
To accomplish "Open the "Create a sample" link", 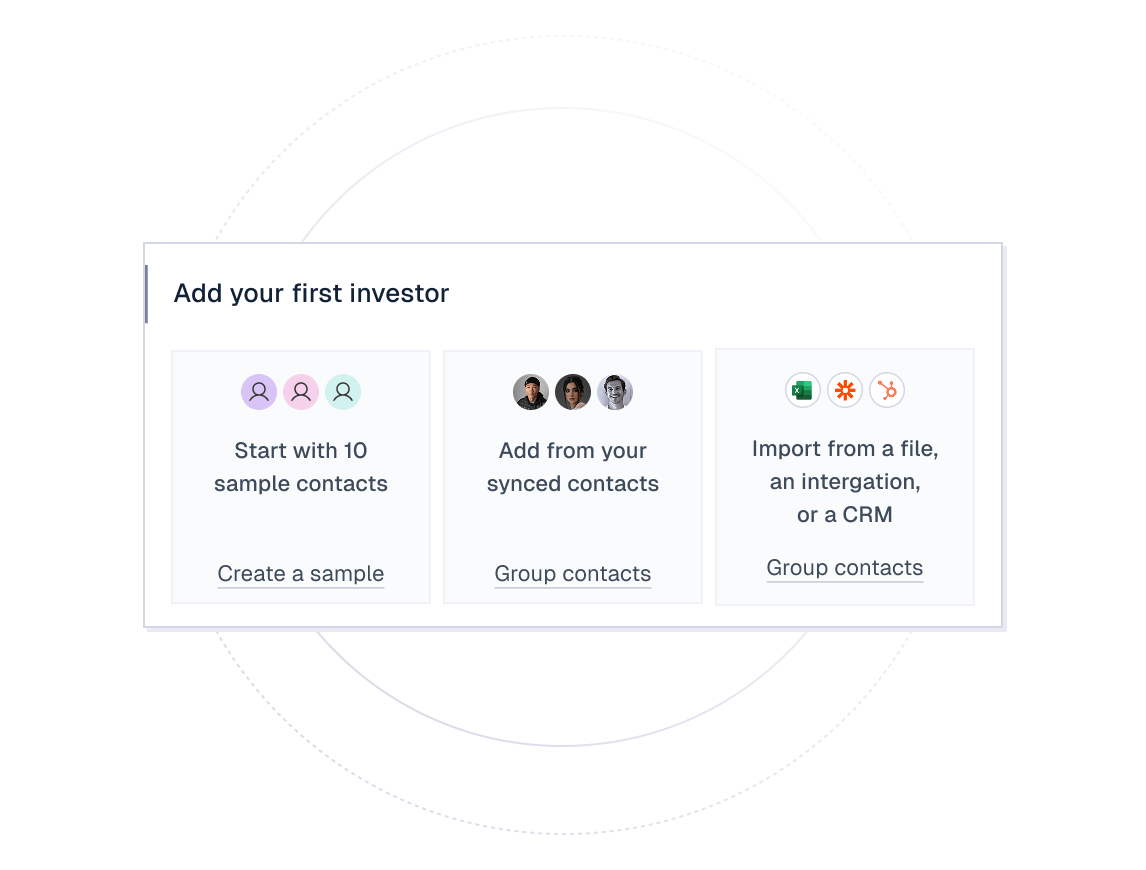I will [x=301, y=574].
